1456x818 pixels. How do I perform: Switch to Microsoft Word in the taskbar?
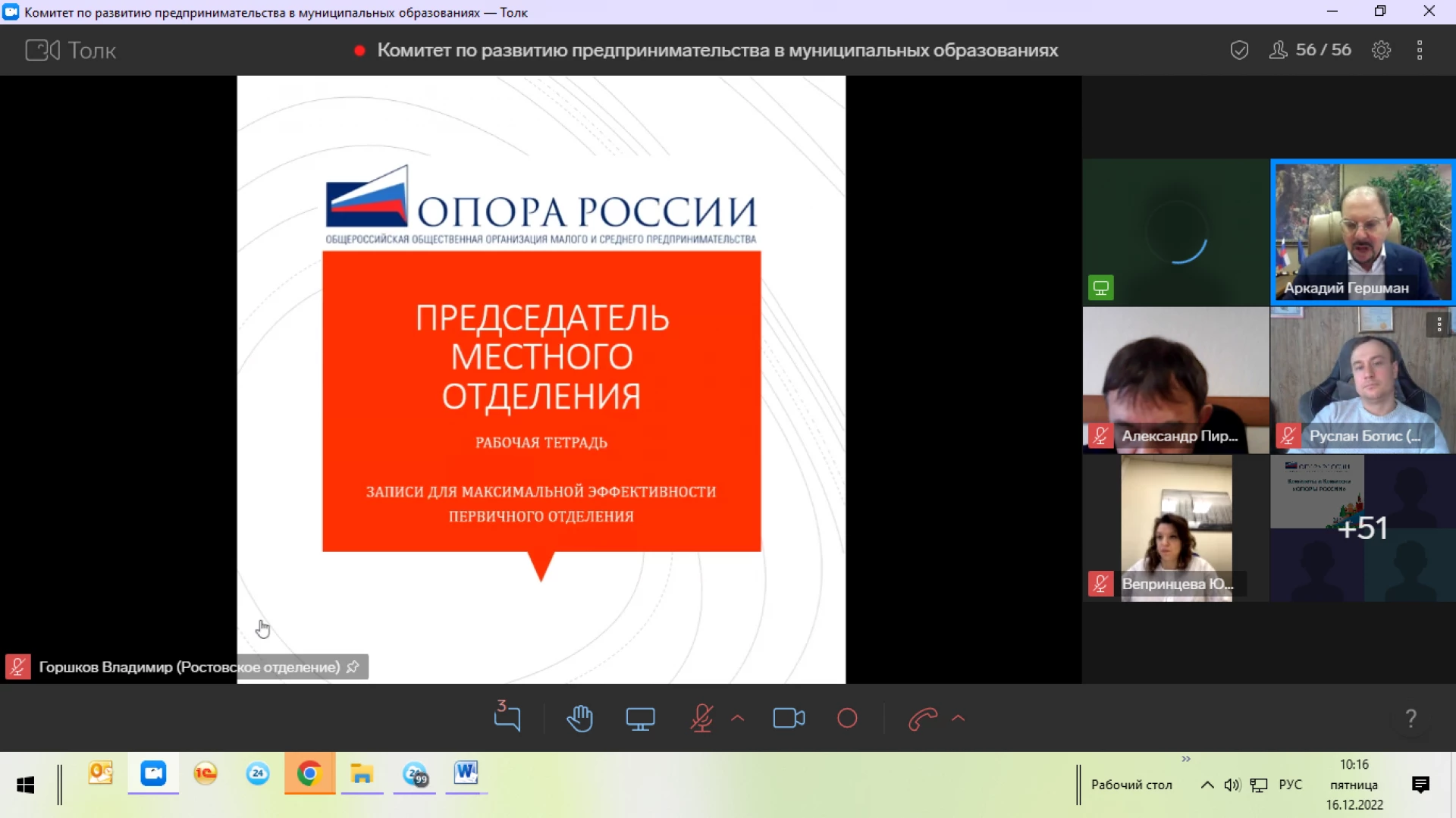466,773
